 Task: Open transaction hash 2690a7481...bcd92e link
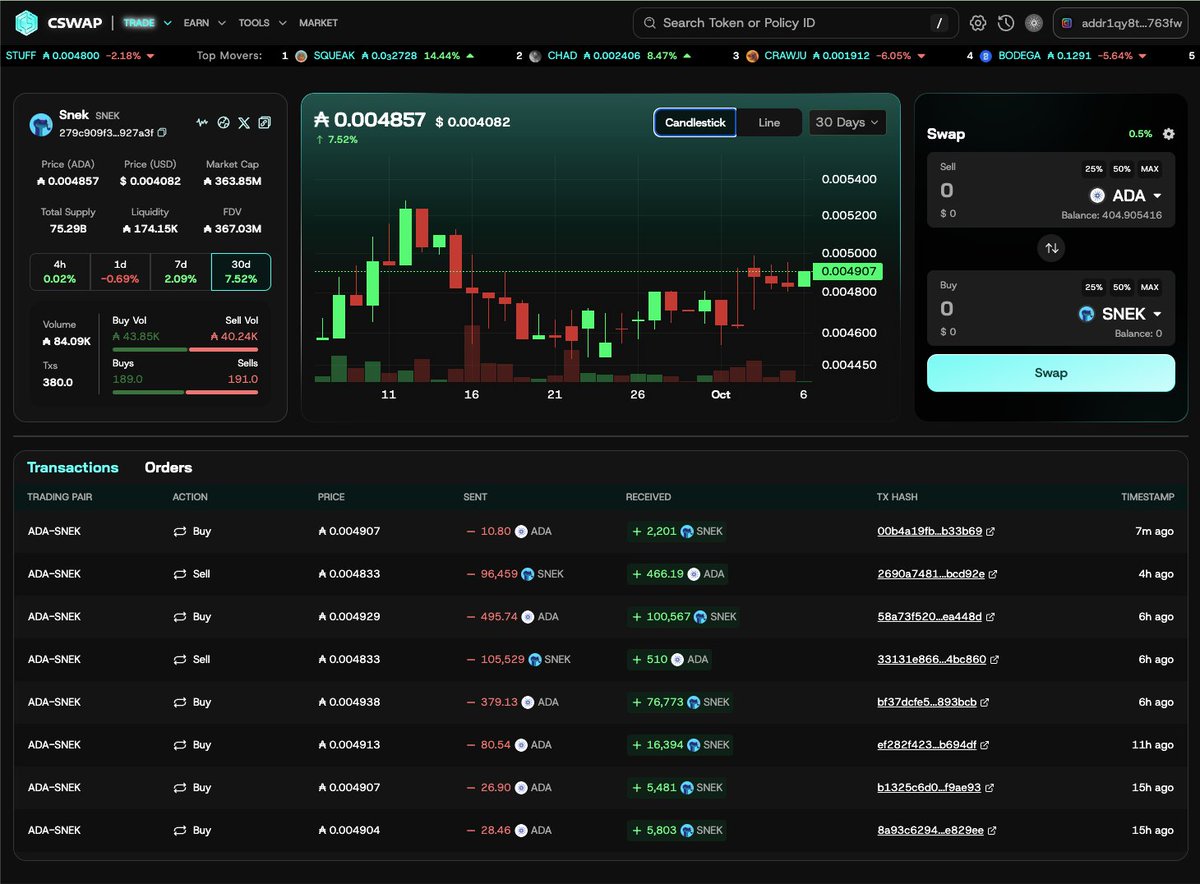coord(930,575)
